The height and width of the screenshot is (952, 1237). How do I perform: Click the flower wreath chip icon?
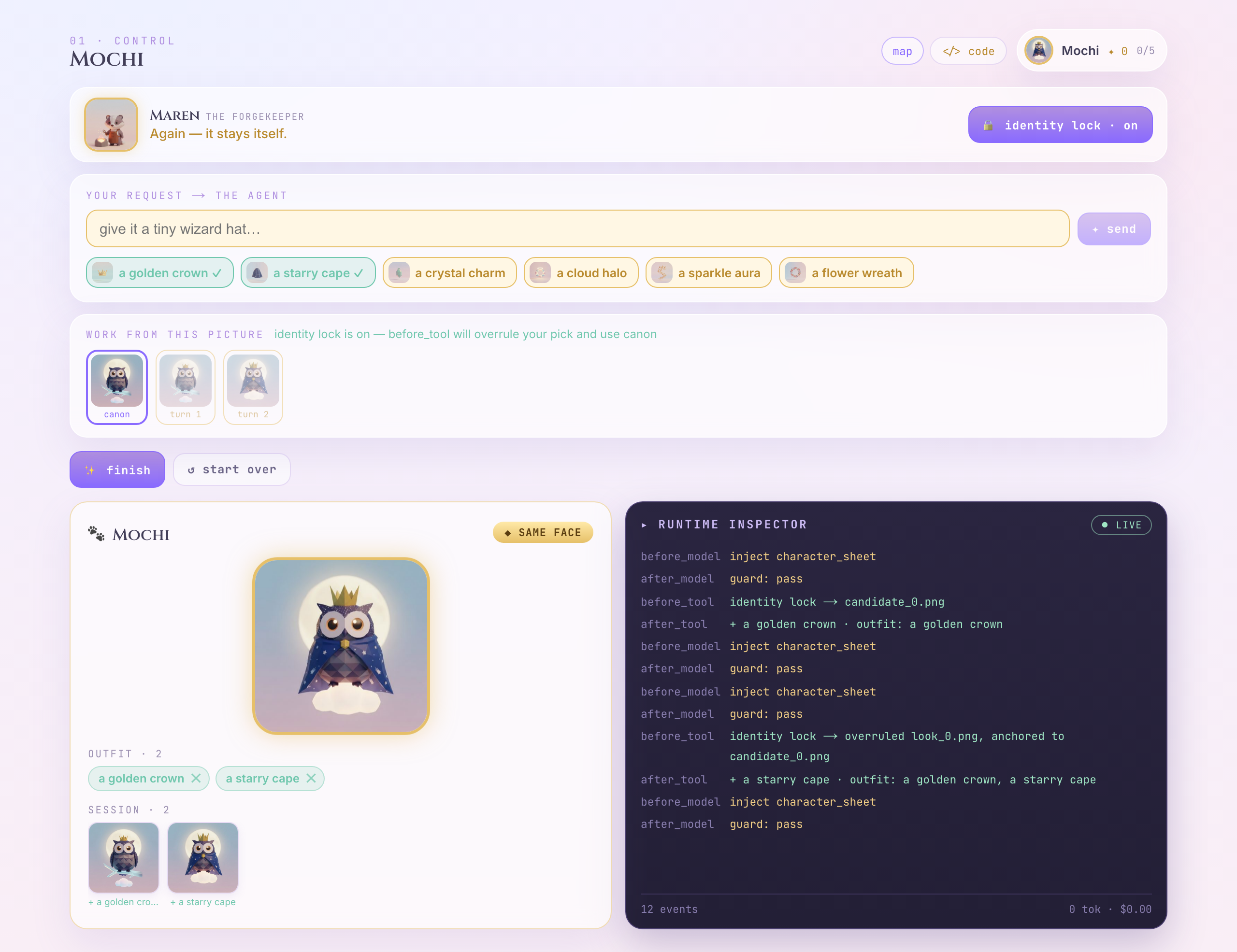[795, 273]
